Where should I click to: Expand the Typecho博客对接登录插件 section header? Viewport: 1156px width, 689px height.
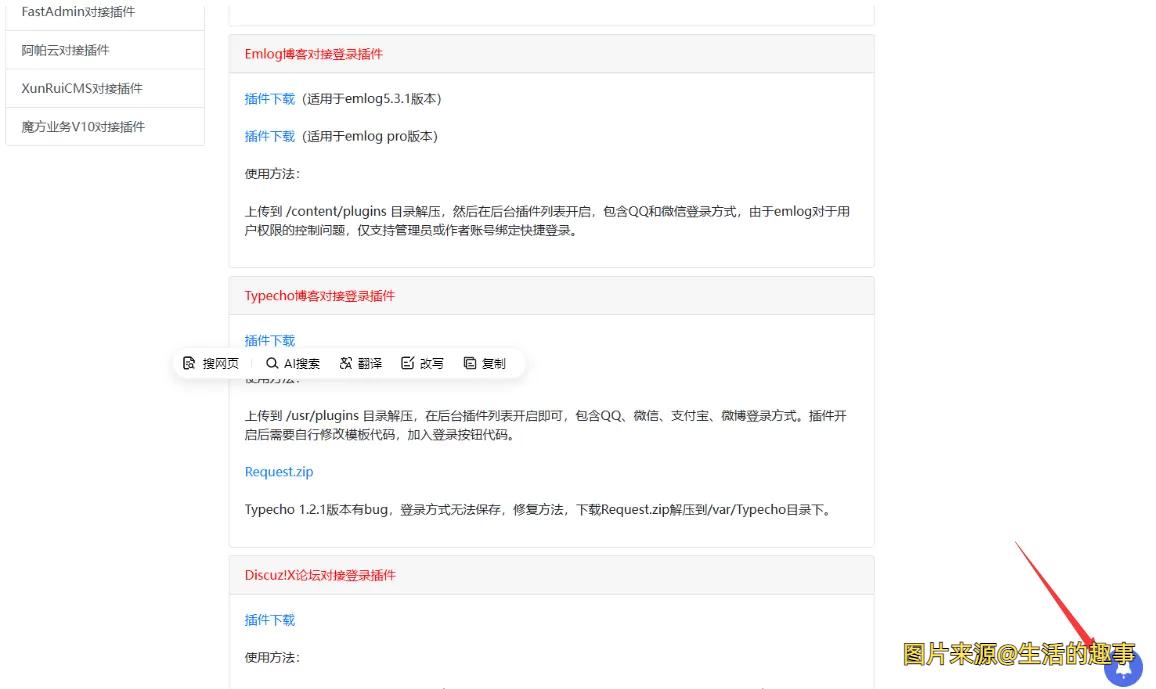tap(320, 295)
